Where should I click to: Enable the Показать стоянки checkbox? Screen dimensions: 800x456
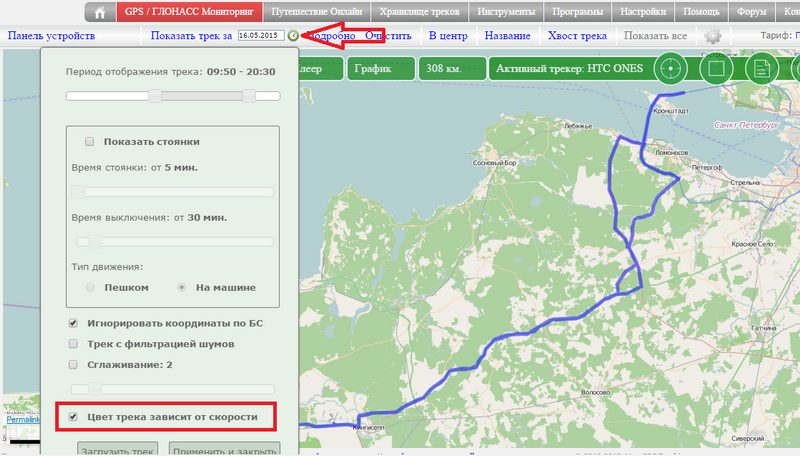coord(90,142)
